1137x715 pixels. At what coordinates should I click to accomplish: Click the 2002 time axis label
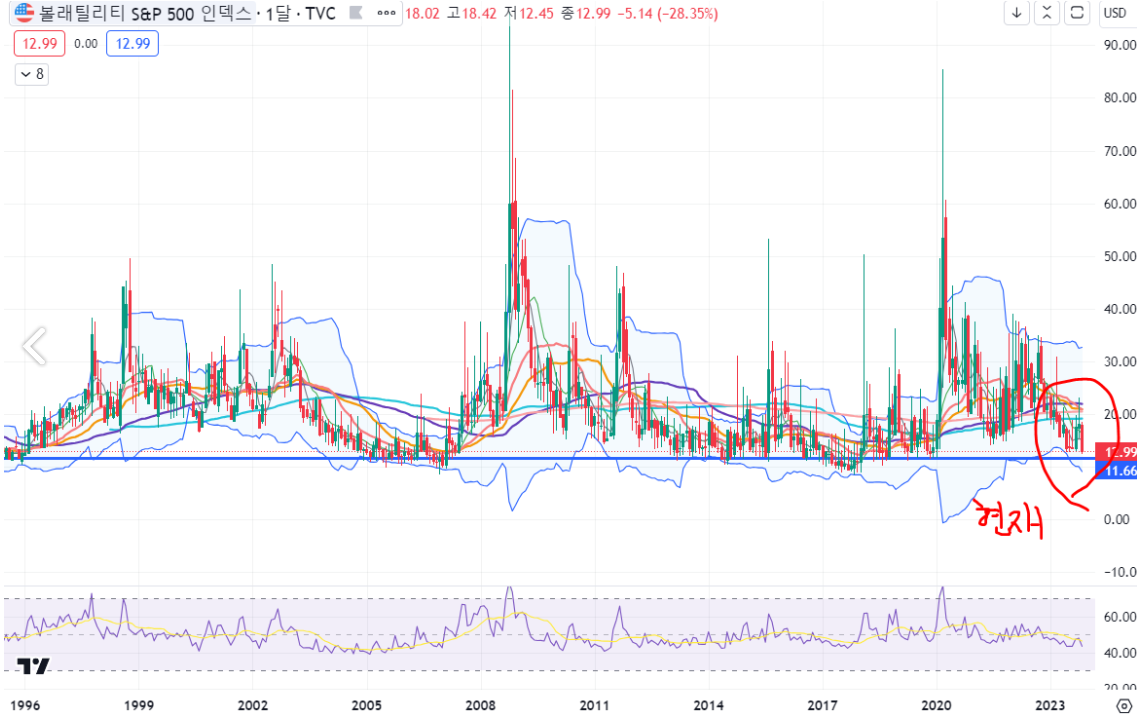(252, 705)
